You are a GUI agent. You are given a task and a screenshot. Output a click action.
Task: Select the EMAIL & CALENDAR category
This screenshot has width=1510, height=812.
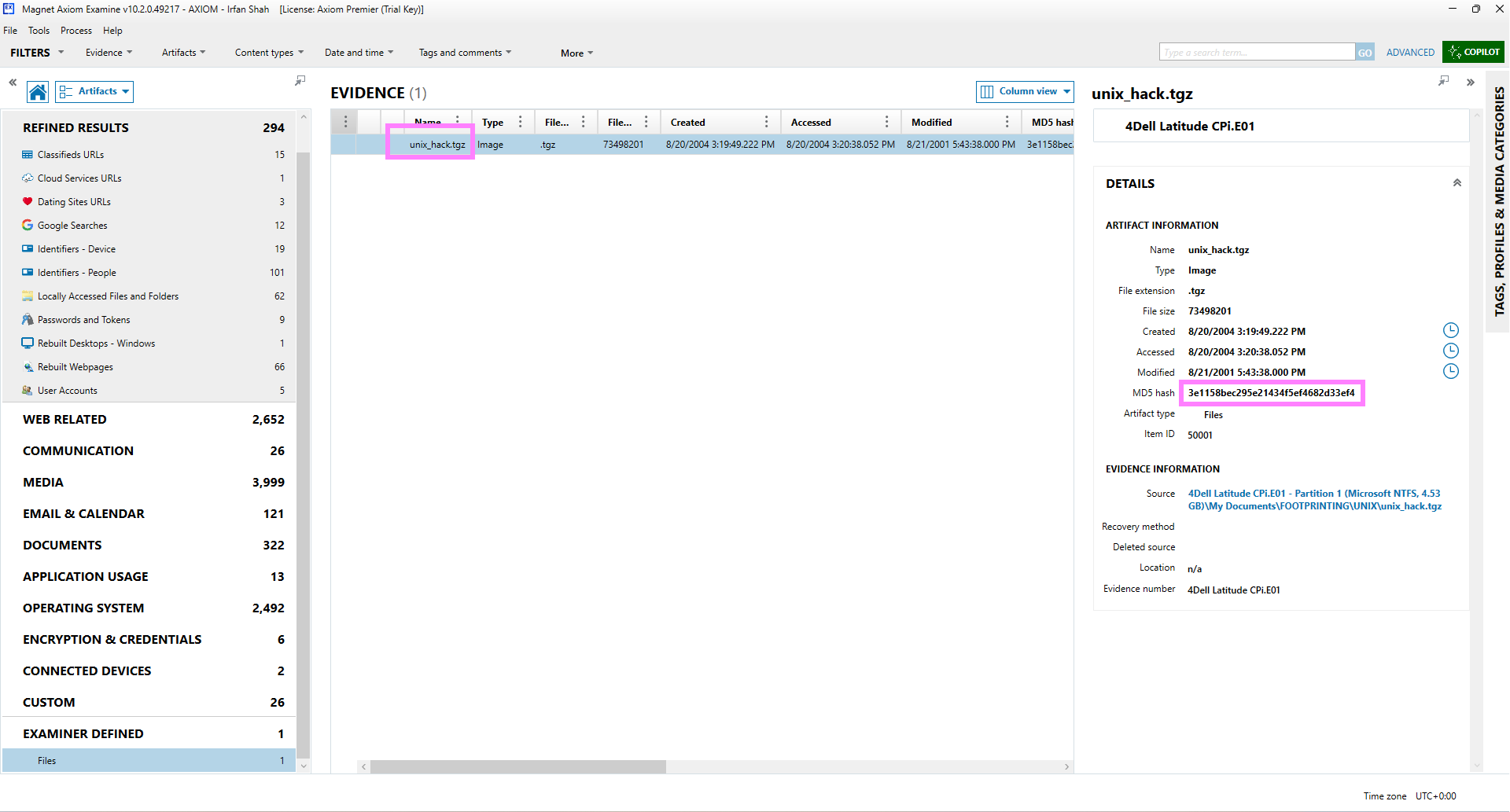point(149,514)
